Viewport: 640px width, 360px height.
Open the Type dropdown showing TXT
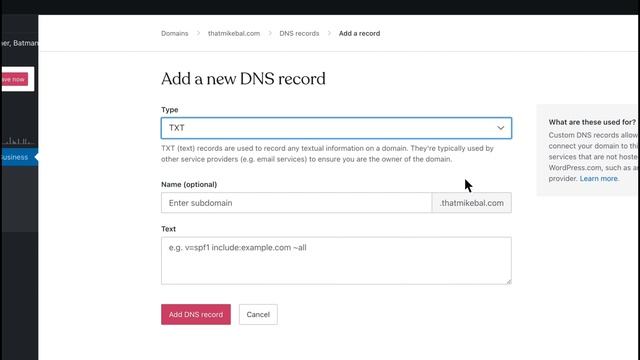coord(336,128)
